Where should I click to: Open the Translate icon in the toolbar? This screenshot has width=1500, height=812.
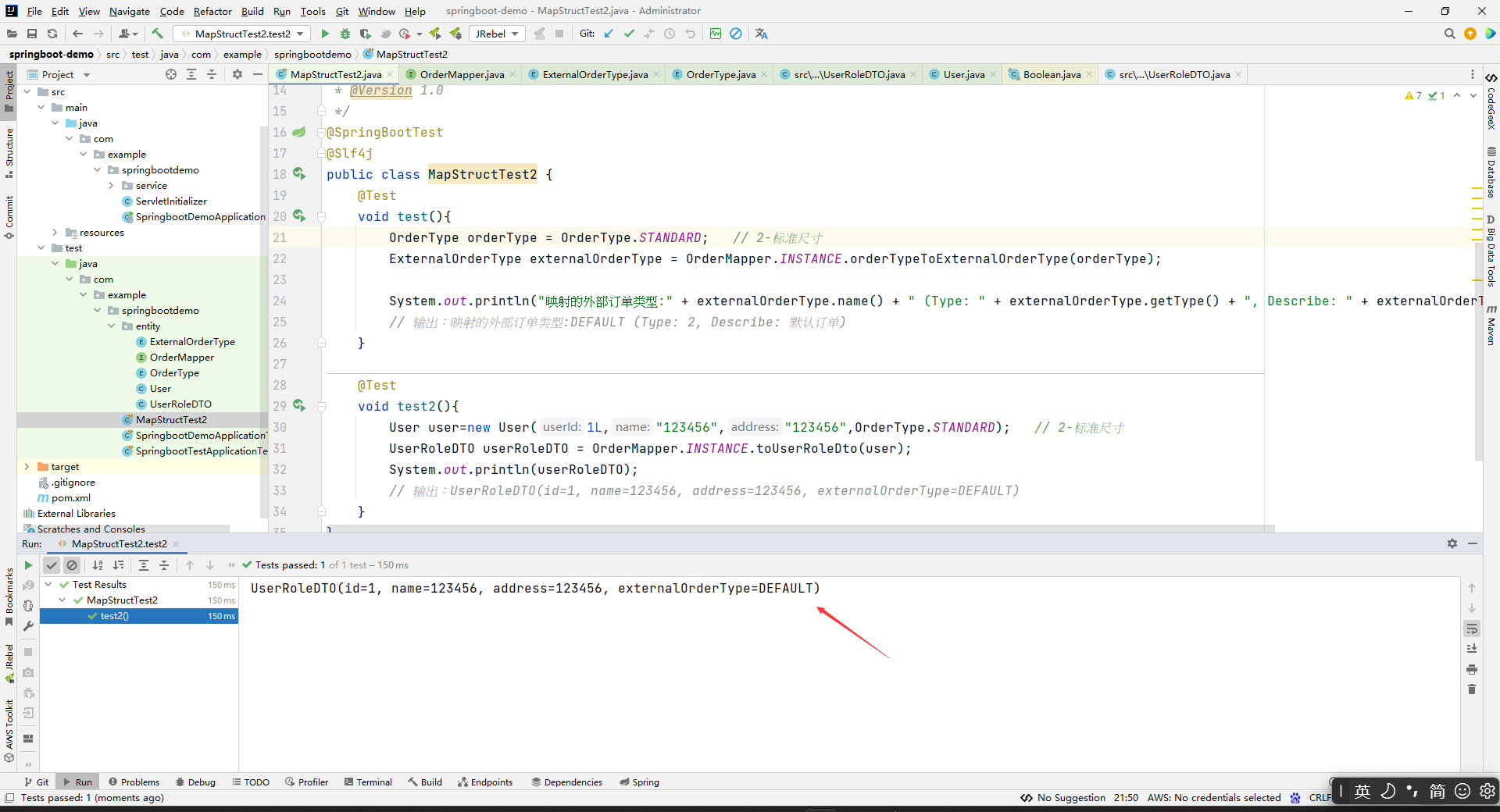pos(762,34)
